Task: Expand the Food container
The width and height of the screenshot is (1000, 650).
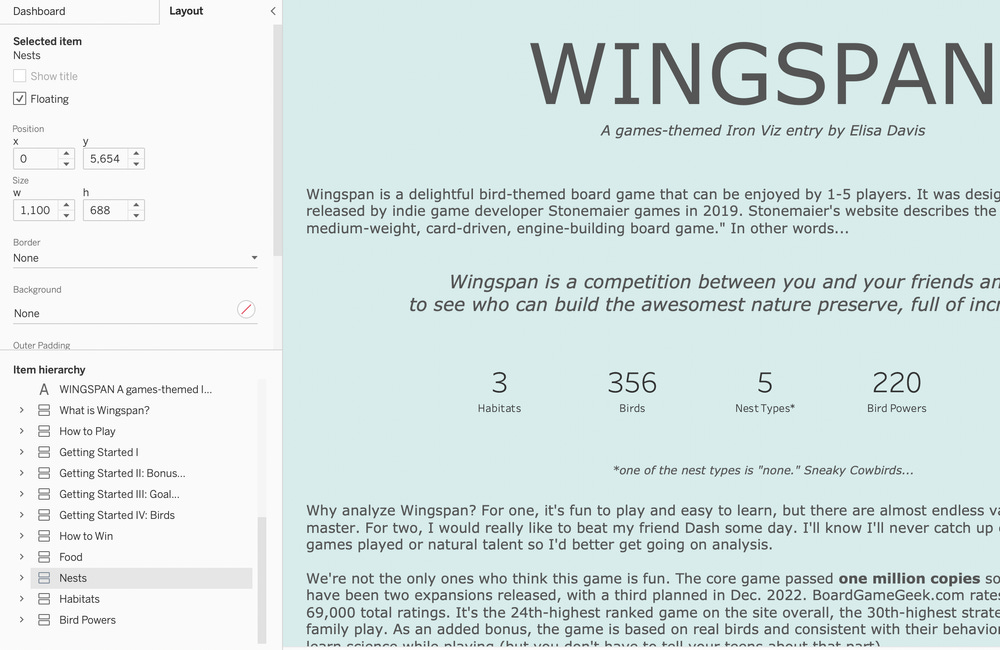Action: [x=21, y=557]
